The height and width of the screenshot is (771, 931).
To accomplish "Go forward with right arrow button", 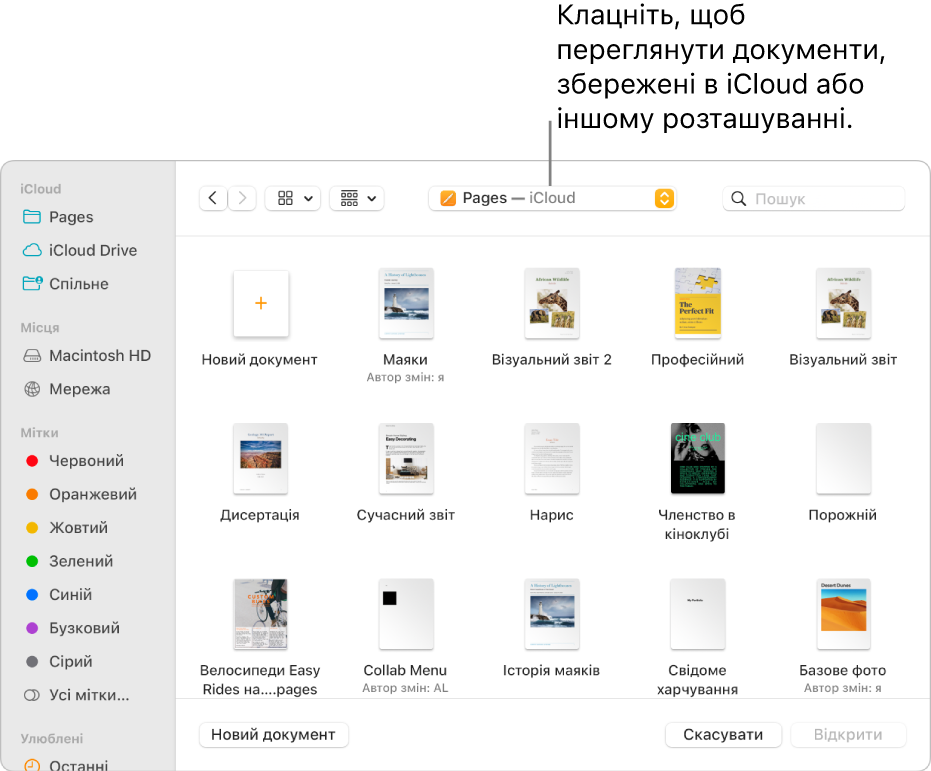I will [242, 198].
